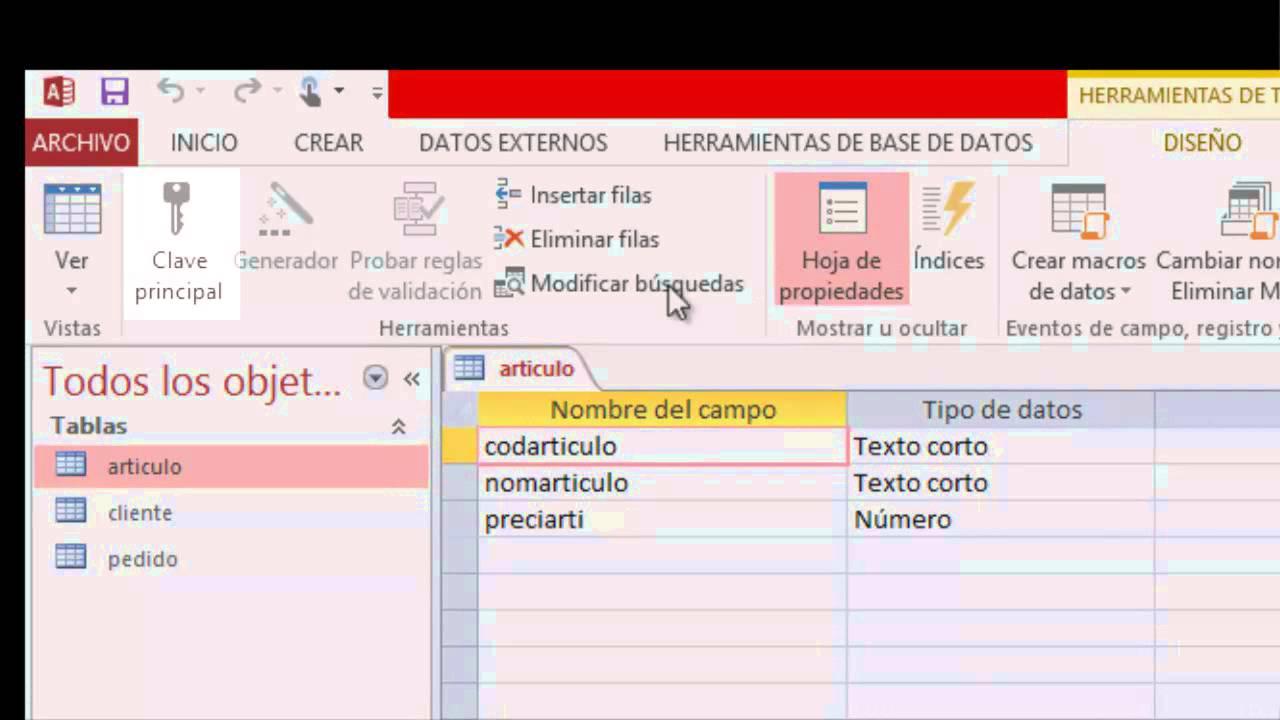
Task: Click the Todos los objet... pane title
Action: (192, 381)
